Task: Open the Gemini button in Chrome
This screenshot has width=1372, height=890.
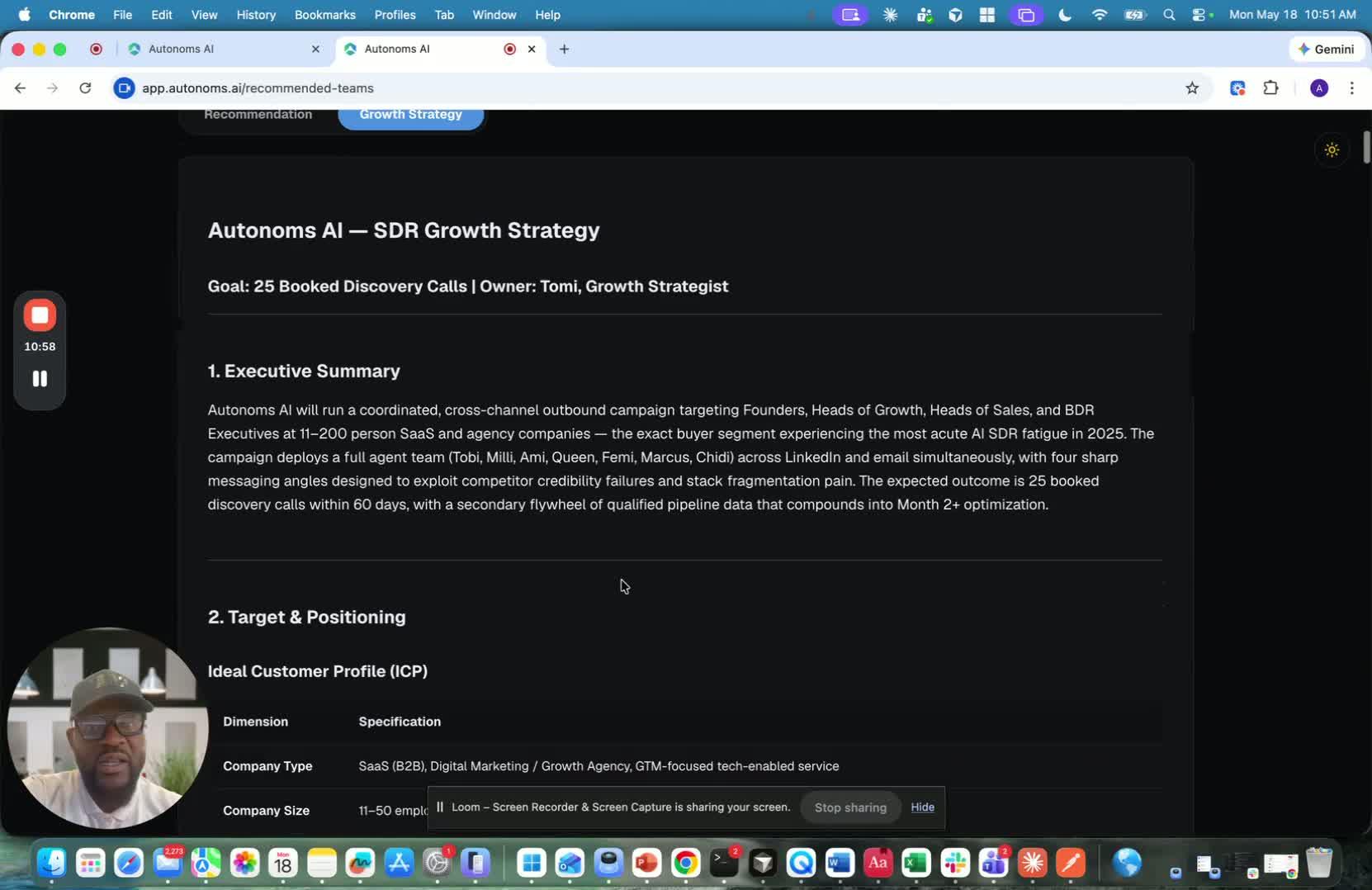Action: (x=1325, y=50)
